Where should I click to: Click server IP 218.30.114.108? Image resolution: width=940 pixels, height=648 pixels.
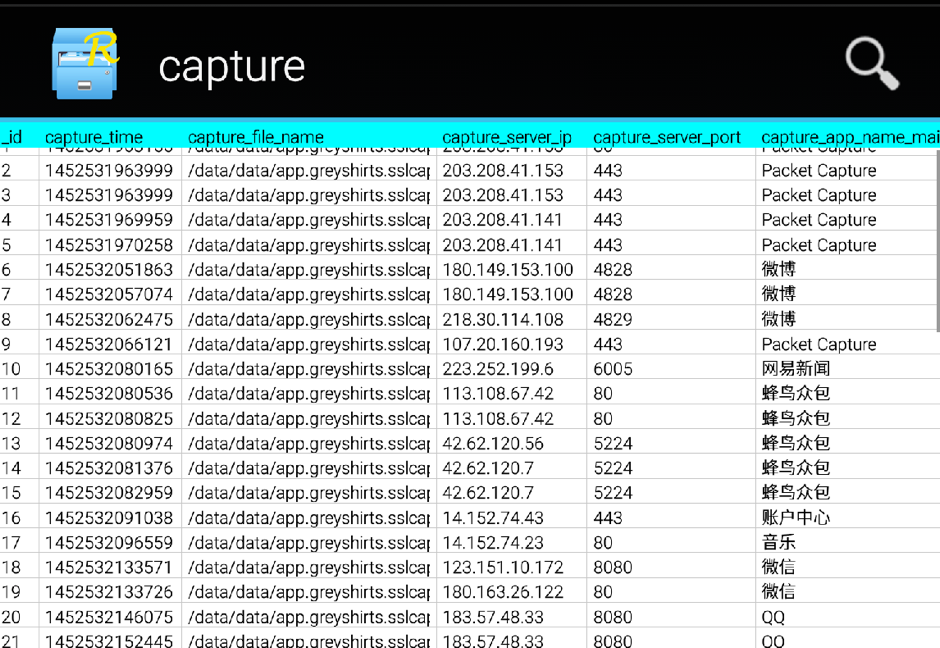(x=503, y=320)
